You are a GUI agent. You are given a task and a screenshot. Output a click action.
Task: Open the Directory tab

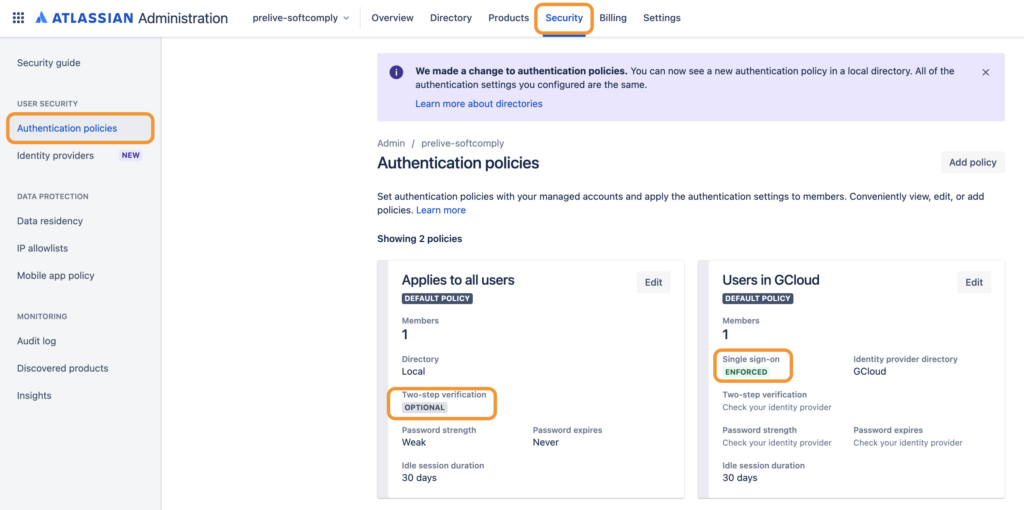(x=451, y=18)
